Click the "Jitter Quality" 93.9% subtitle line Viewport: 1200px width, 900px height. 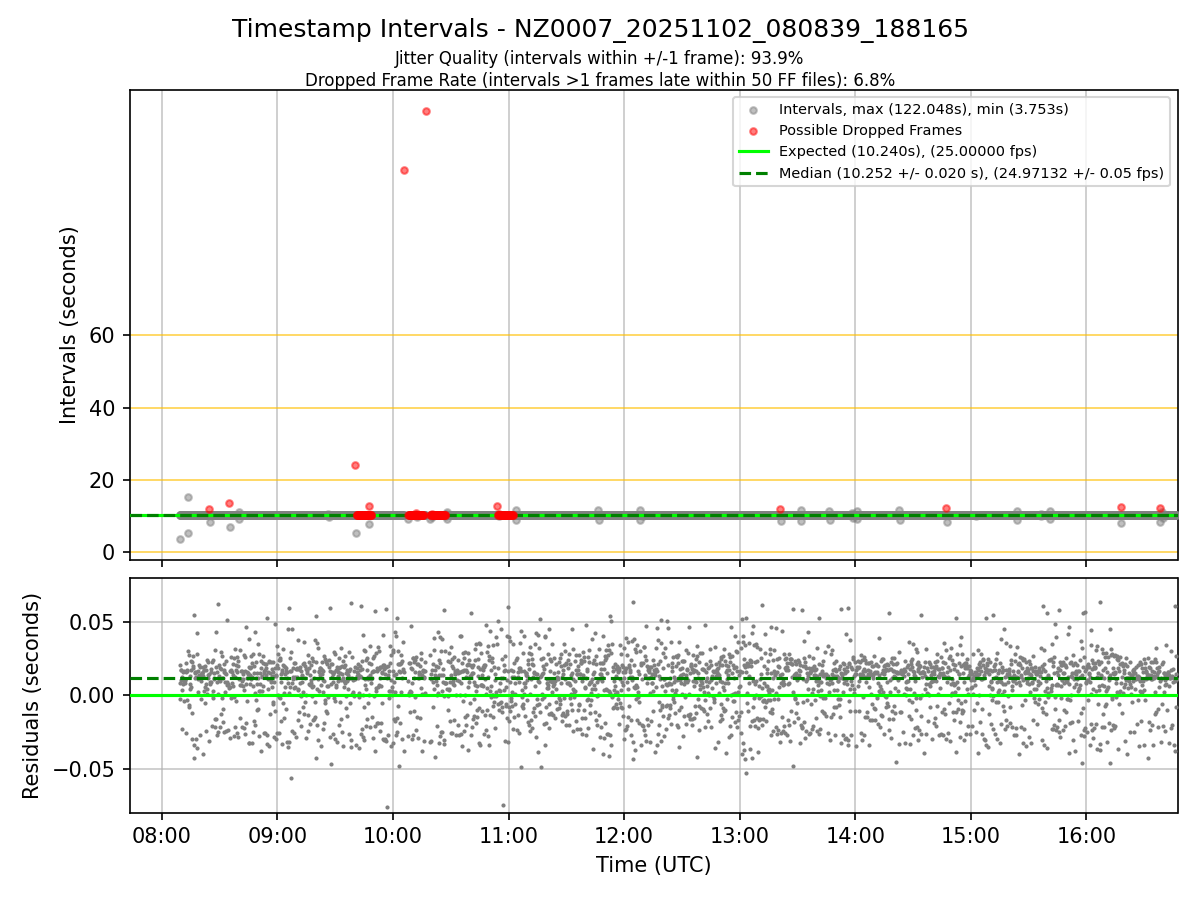pos(599,58)
